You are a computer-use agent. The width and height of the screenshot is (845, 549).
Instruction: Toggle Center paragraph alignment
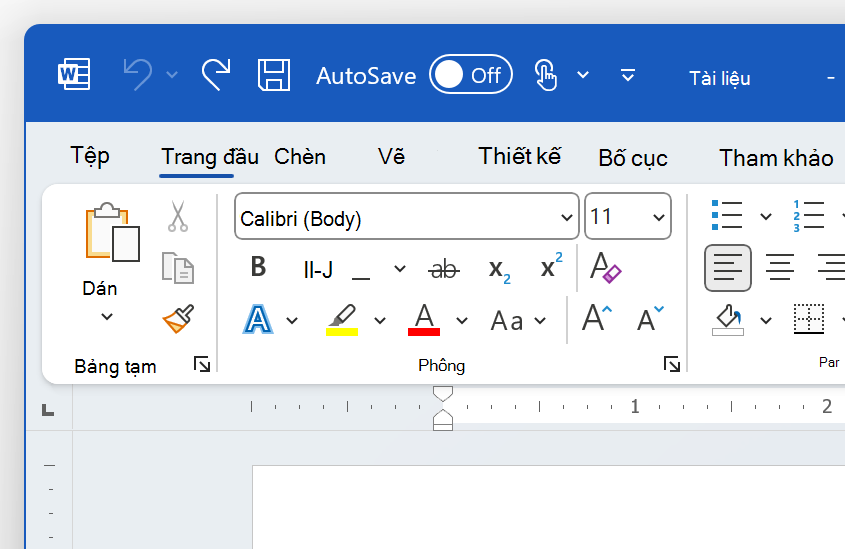click(780, 267)
